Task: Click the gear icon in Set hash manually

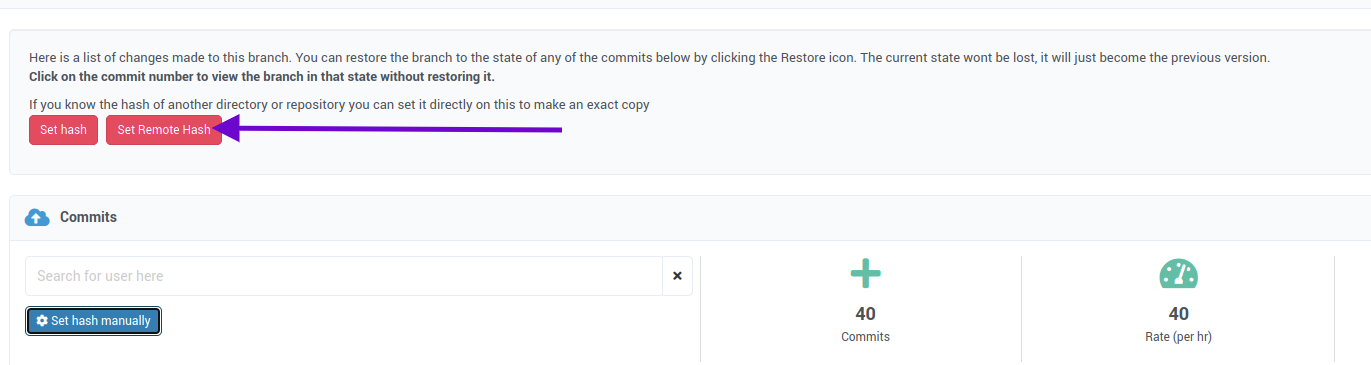Action: click(42, 321)
